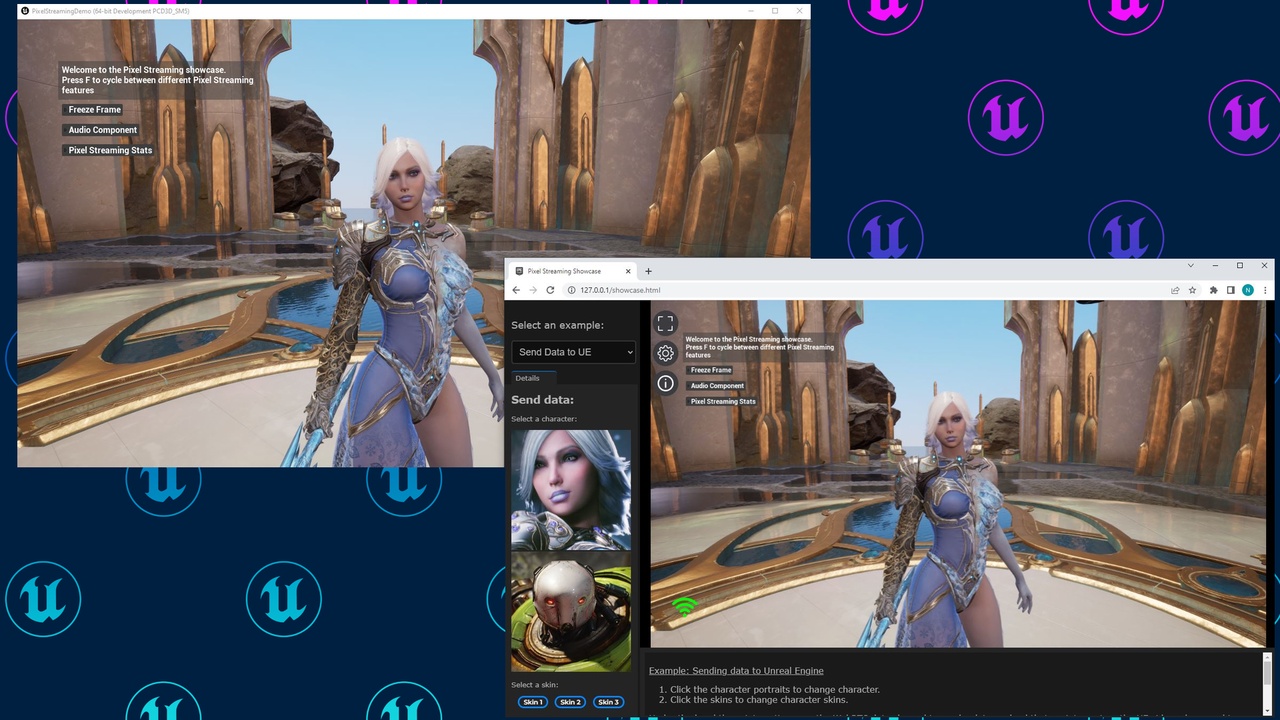Viewport: 1280px width, 720px height.
Task: Click the 'Select a character:' label
Action: click(x=544, y=419)
